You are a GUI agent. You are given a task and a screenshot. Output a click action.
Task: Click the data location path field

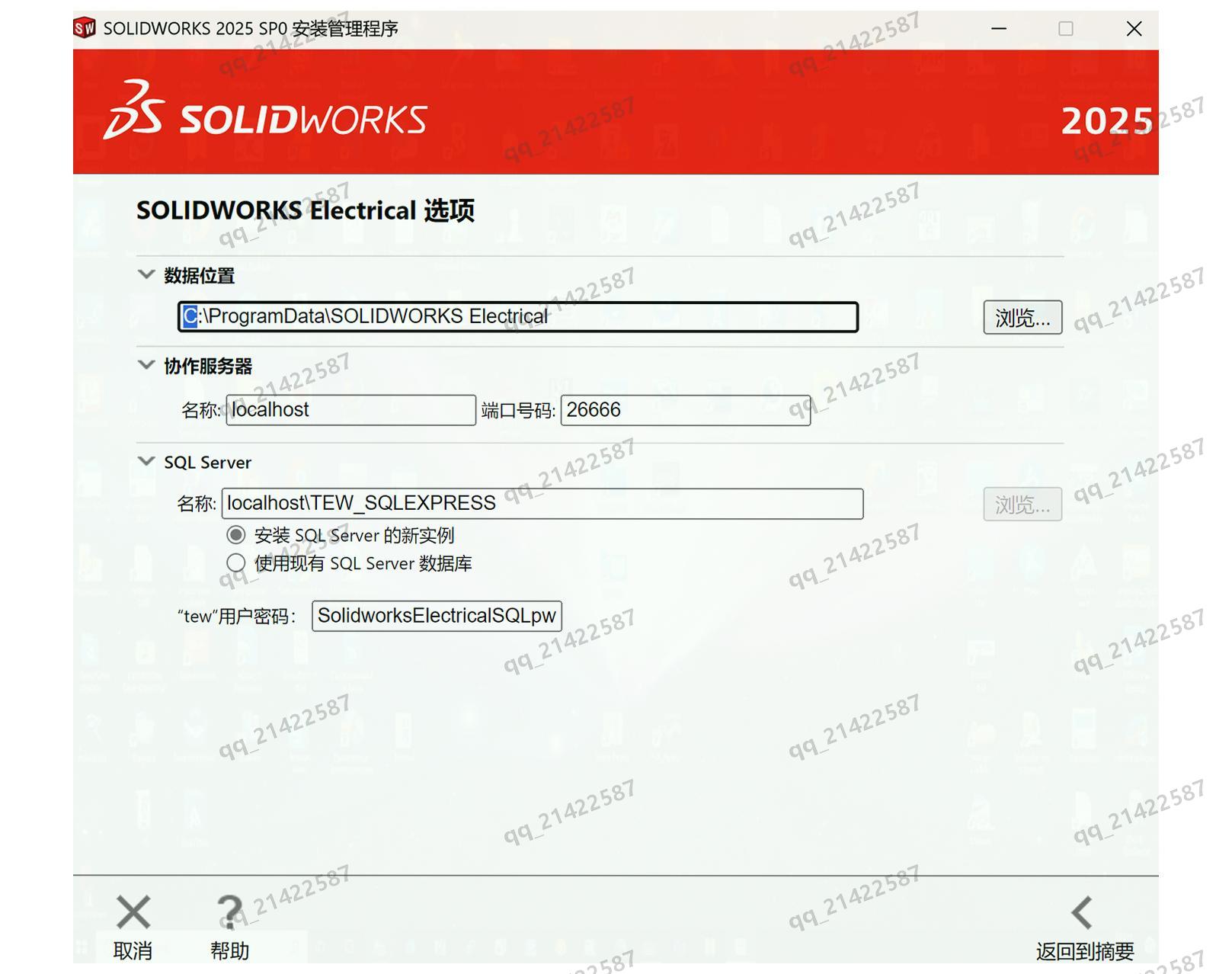pyautogui.click(x=518, y=317)
